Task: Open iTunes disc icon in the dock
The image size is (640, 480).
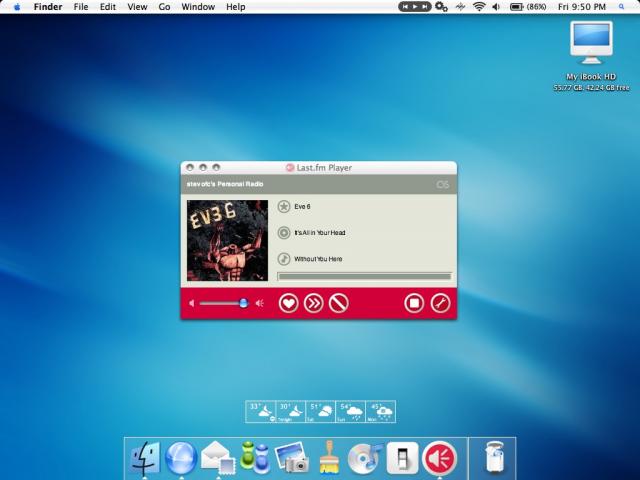Action: (x=364, y=458)
